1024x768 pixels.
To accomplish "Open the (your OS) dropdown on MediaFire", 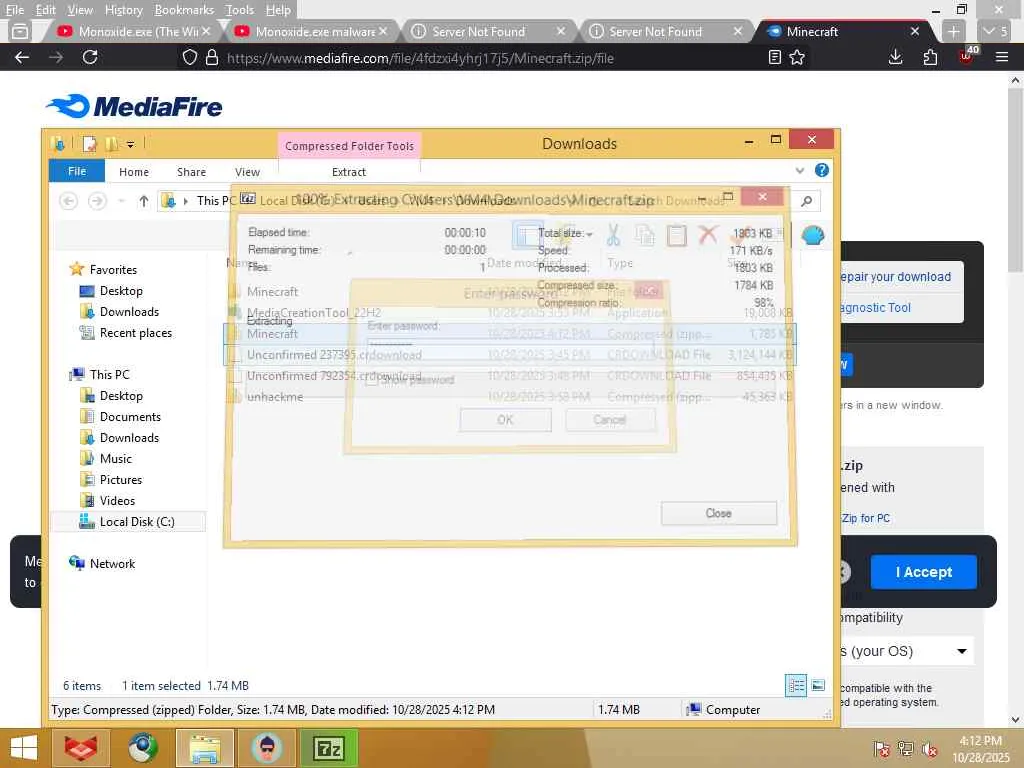I will [x=906, y=651].
